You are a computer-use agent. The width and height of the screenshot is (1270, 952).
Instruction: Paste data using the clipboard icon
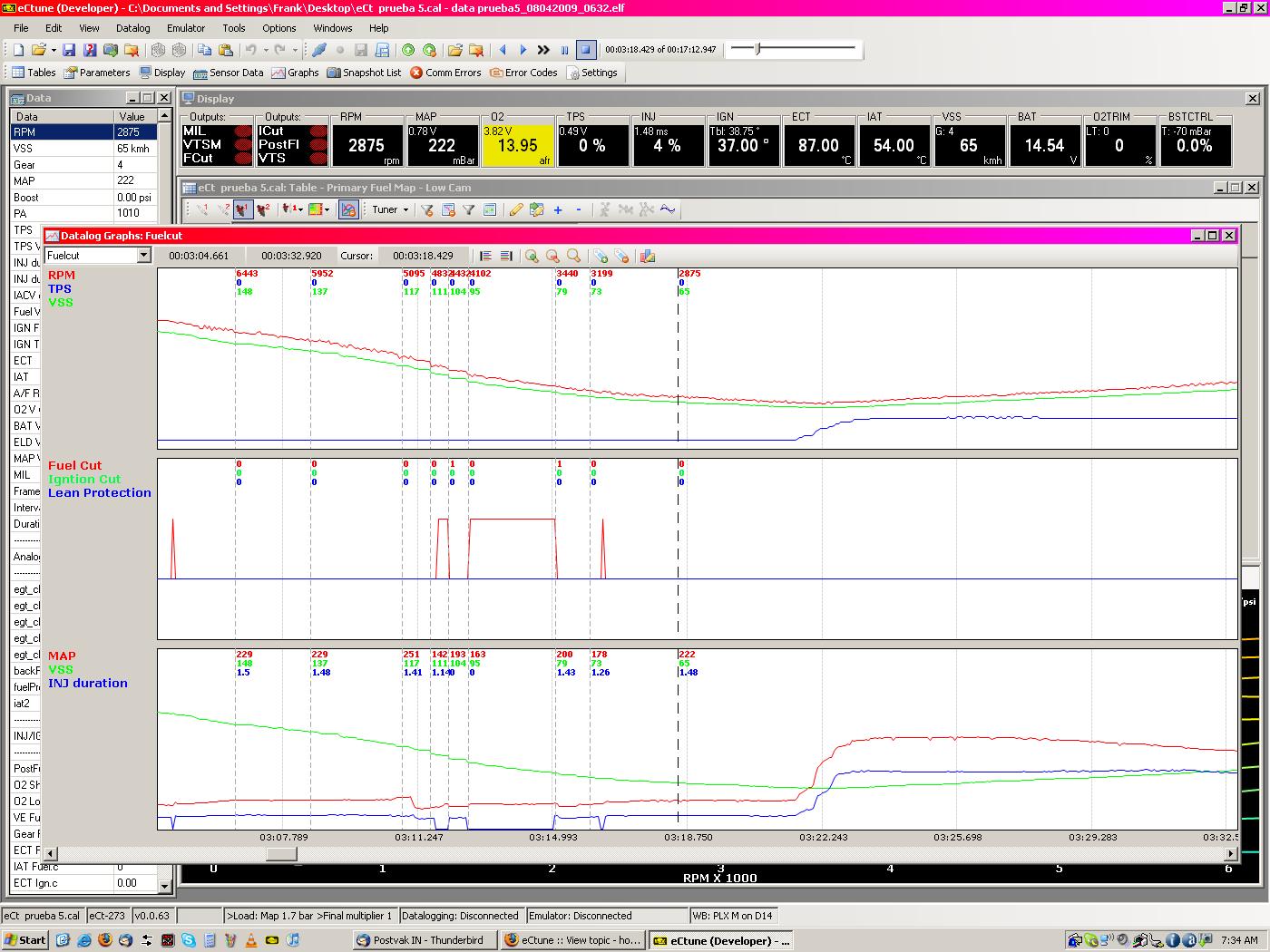226,50
